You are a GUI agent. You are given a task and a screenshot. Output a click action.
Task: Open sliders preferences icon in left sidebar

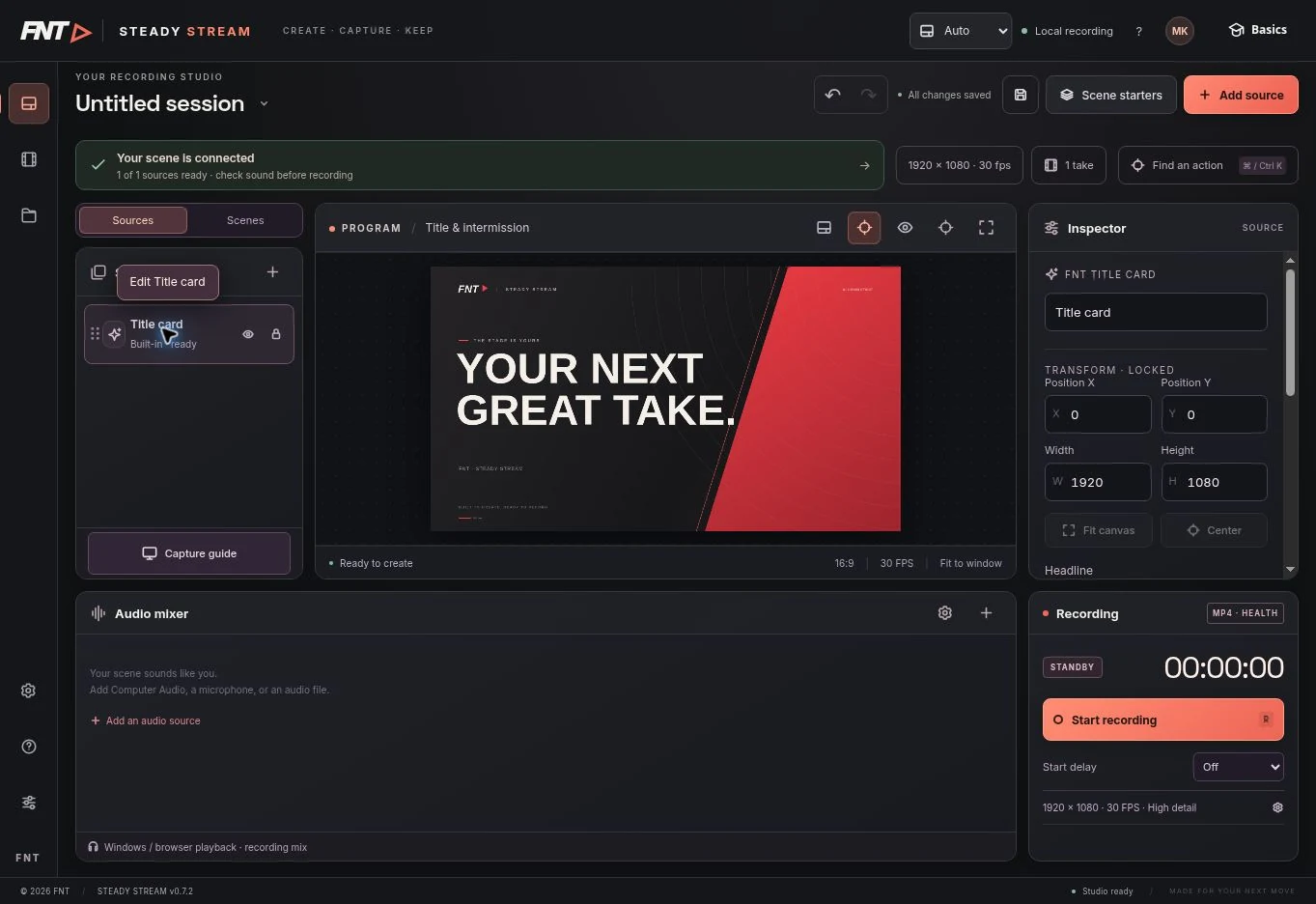[x=29, y=803]
